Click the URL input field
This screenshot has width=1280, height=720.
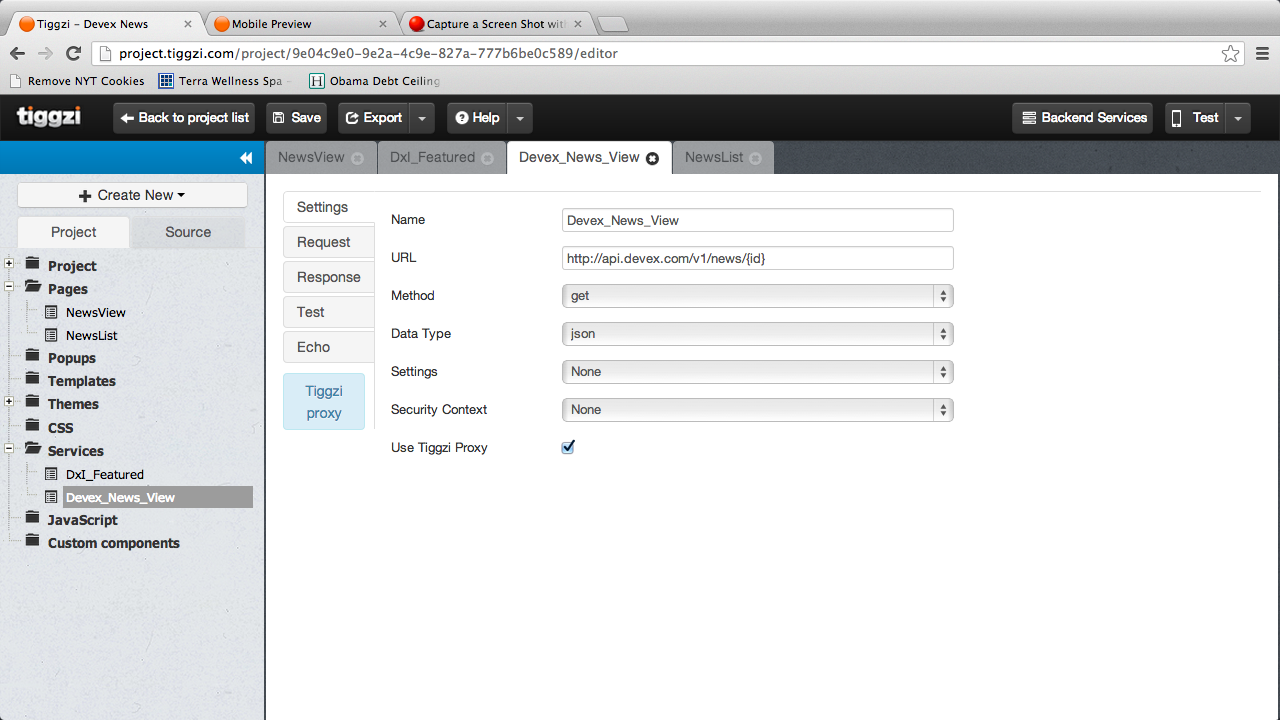click(x=757, y=258)
